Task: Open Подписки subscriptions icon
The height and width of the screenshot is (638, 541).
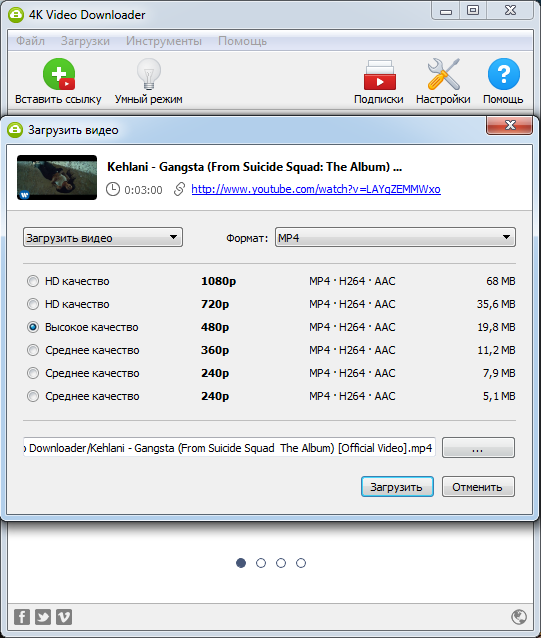Action: (x=379, y=75)
